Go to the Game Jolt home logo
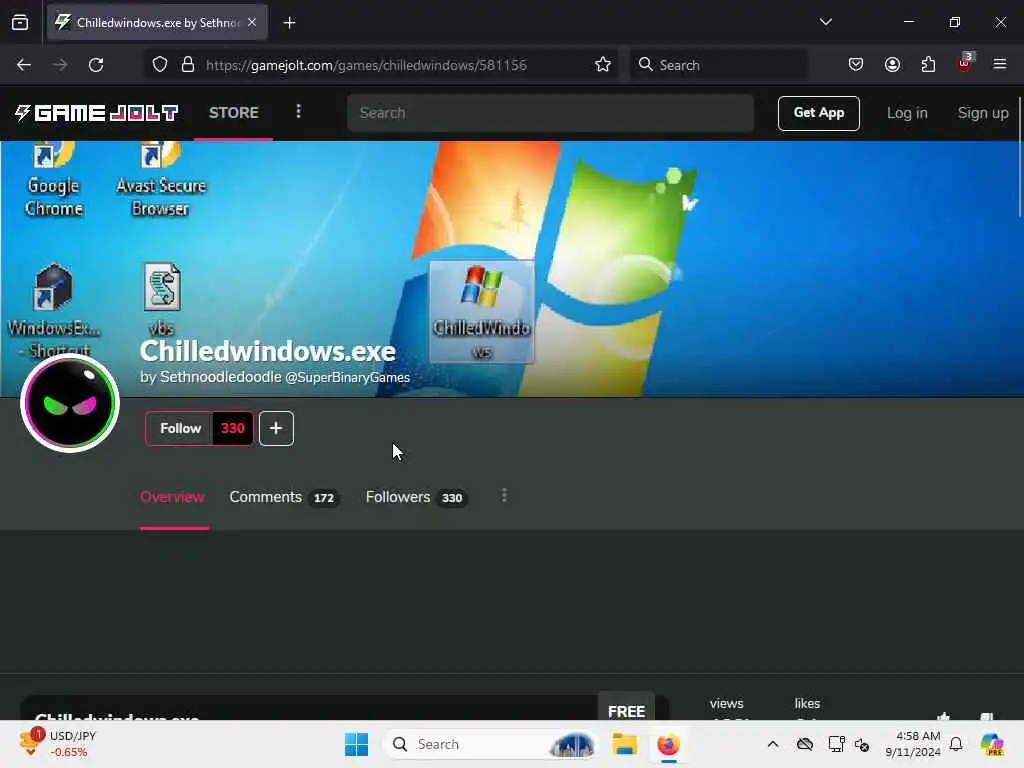The image size is (1024, 768). [97, 113]
